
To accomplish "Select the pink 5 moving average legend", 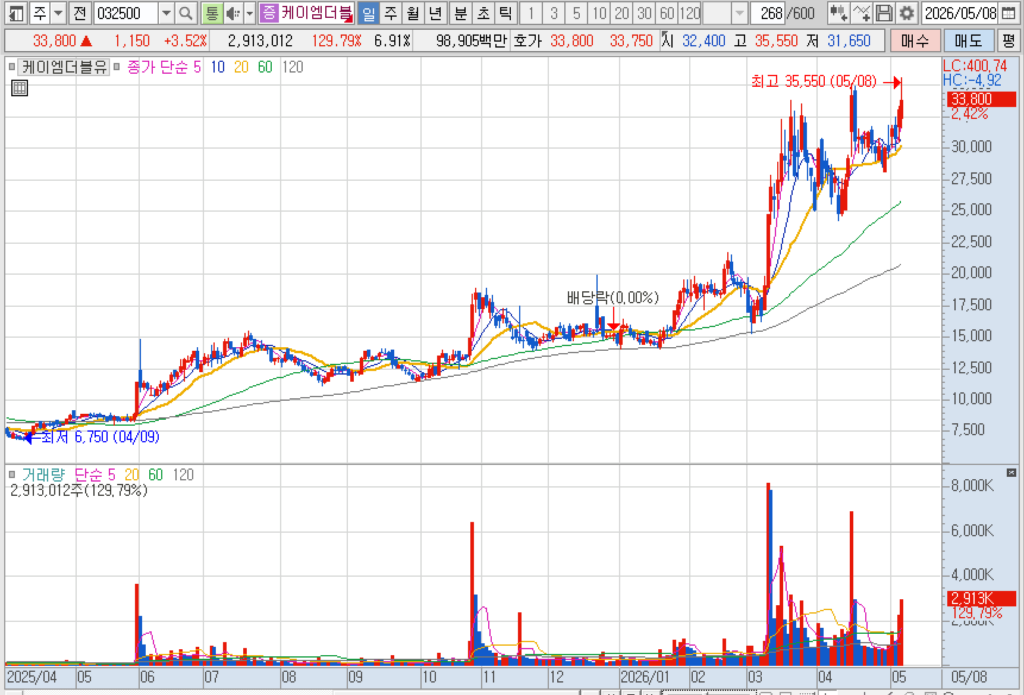I will [x=197, y=67].
